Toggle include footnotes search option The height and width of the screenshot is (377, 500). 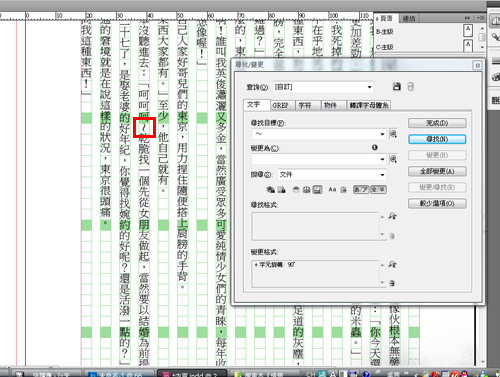(318, 190)
